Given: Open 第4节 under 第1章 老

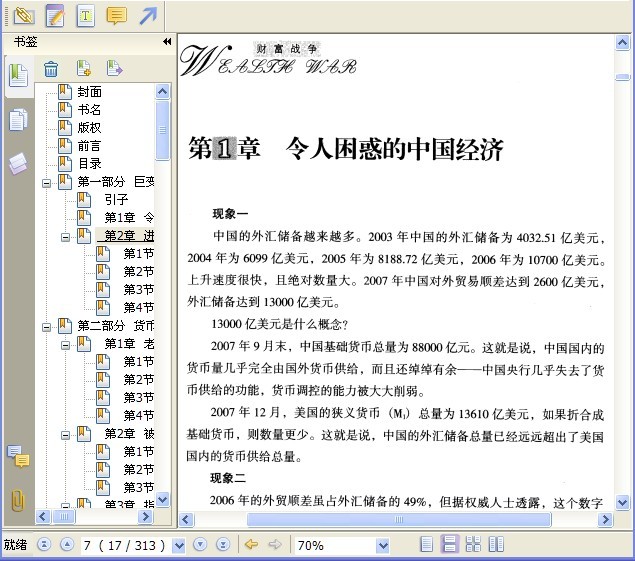Looking at the screenshot, I should pyautogui.click(x=139, y=415).
